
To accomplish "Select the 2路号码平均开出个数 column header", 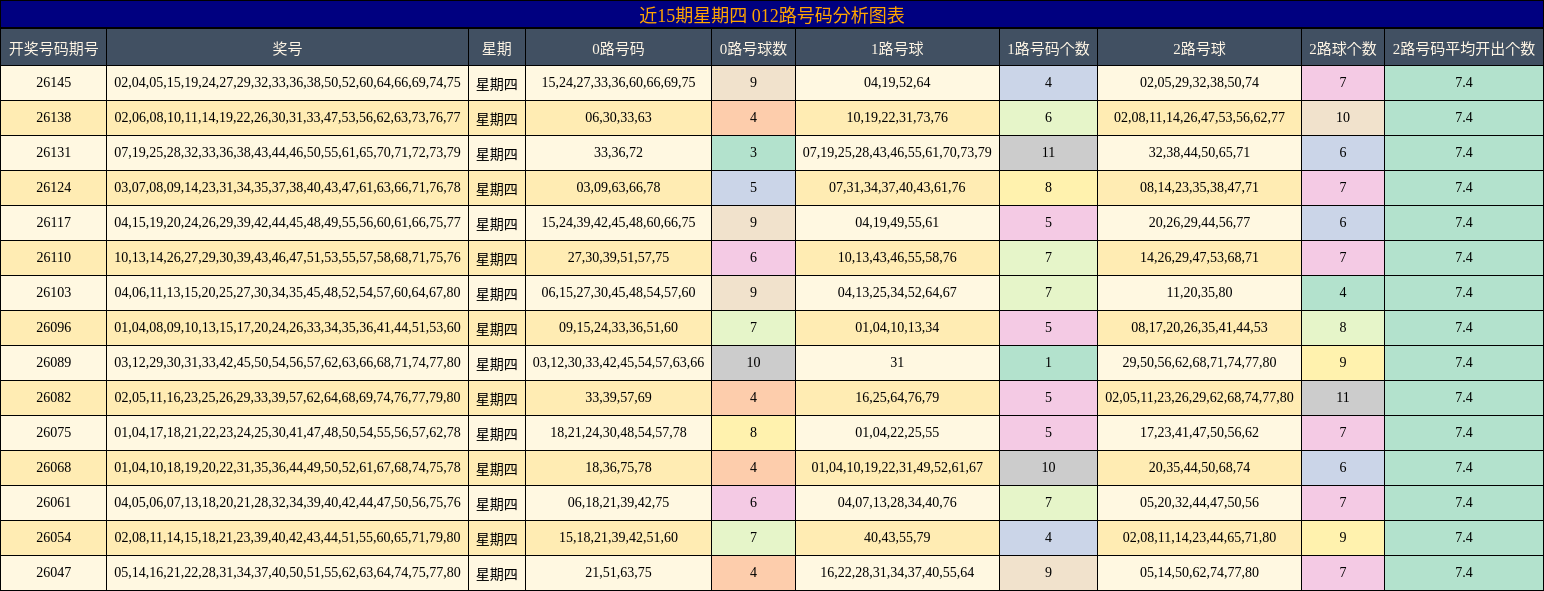I will point(1464,48).
